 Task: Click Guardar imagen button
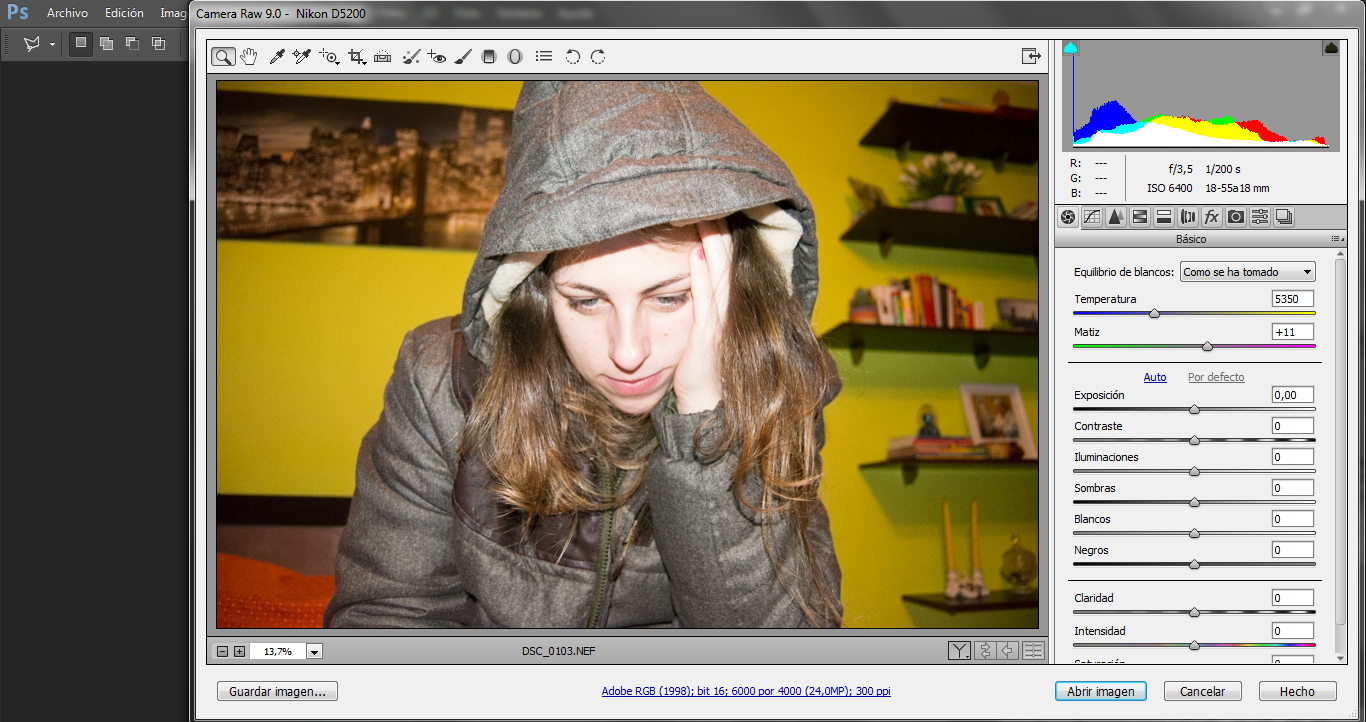click(277, 691)
